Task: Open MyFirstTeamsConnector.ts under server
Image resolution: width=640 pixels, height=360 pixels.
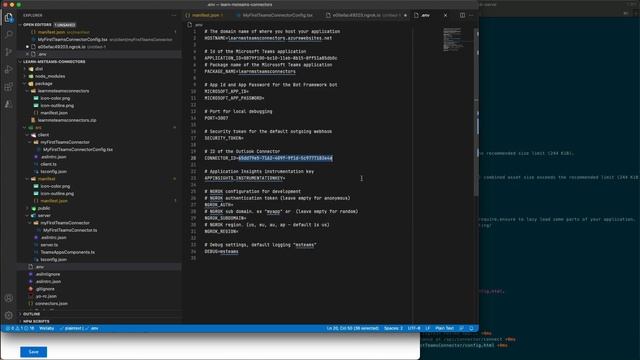Action: pyautogui.click(x=70, y=230)
